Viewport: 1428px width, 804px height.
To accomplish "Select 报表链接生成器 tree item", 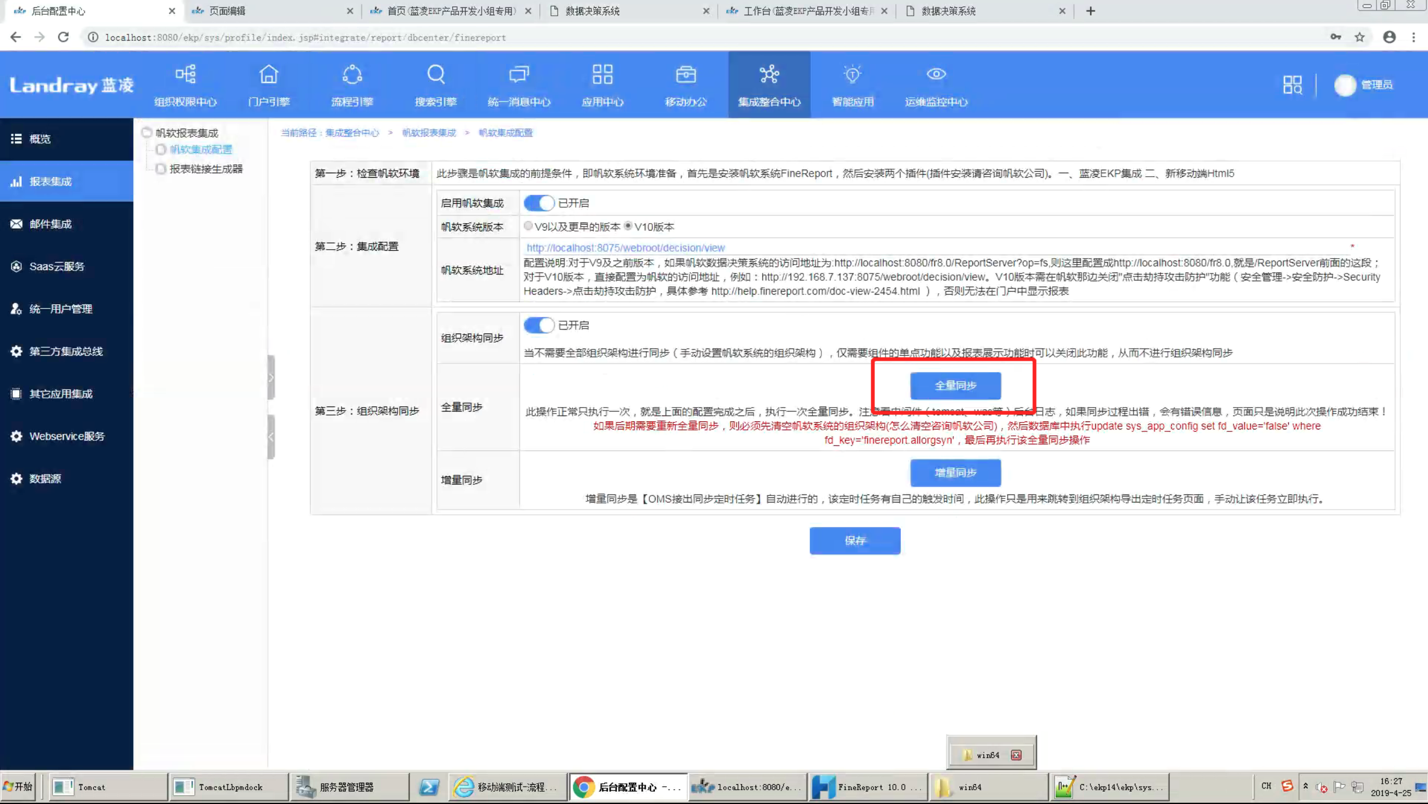I will (206, 169).
